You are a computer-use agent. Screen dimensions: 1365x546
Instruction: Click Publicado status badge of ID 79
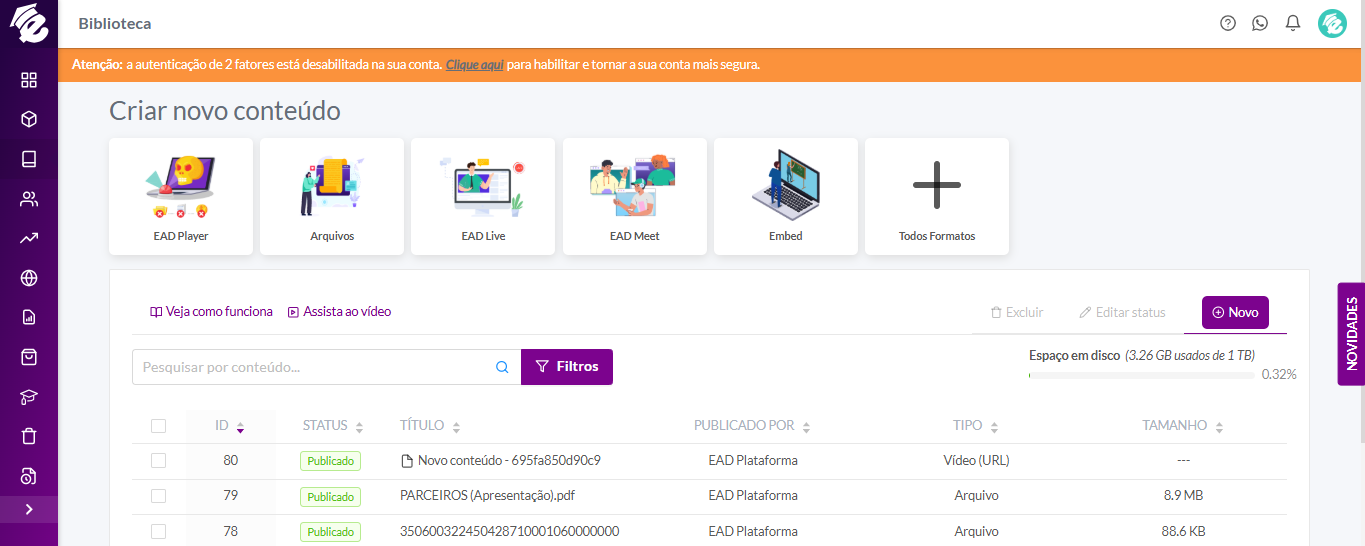pyautogui.click(x=330, y=496)
